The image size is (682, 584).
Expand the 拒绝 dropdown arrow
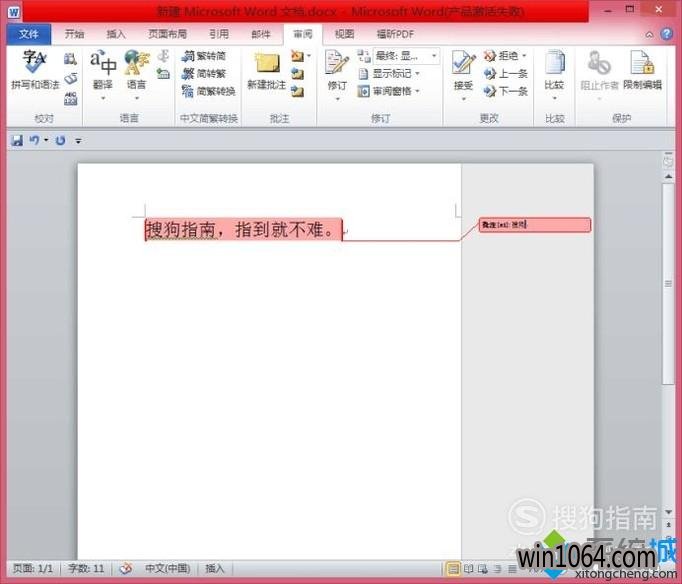click(524, 56)
